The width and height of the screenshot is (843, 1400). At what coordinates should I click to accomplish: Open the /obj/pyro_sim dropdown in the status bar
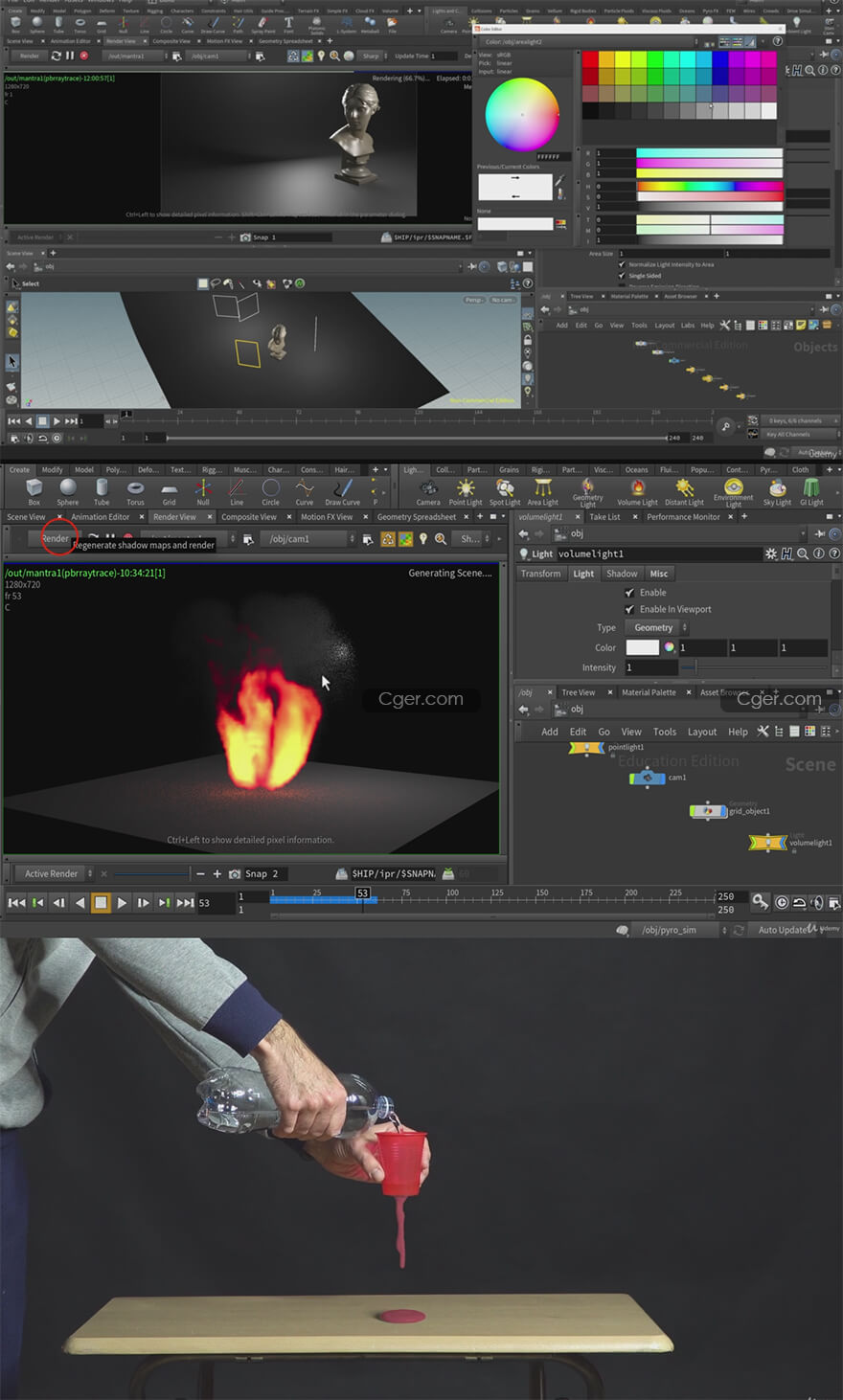[682, 930]
